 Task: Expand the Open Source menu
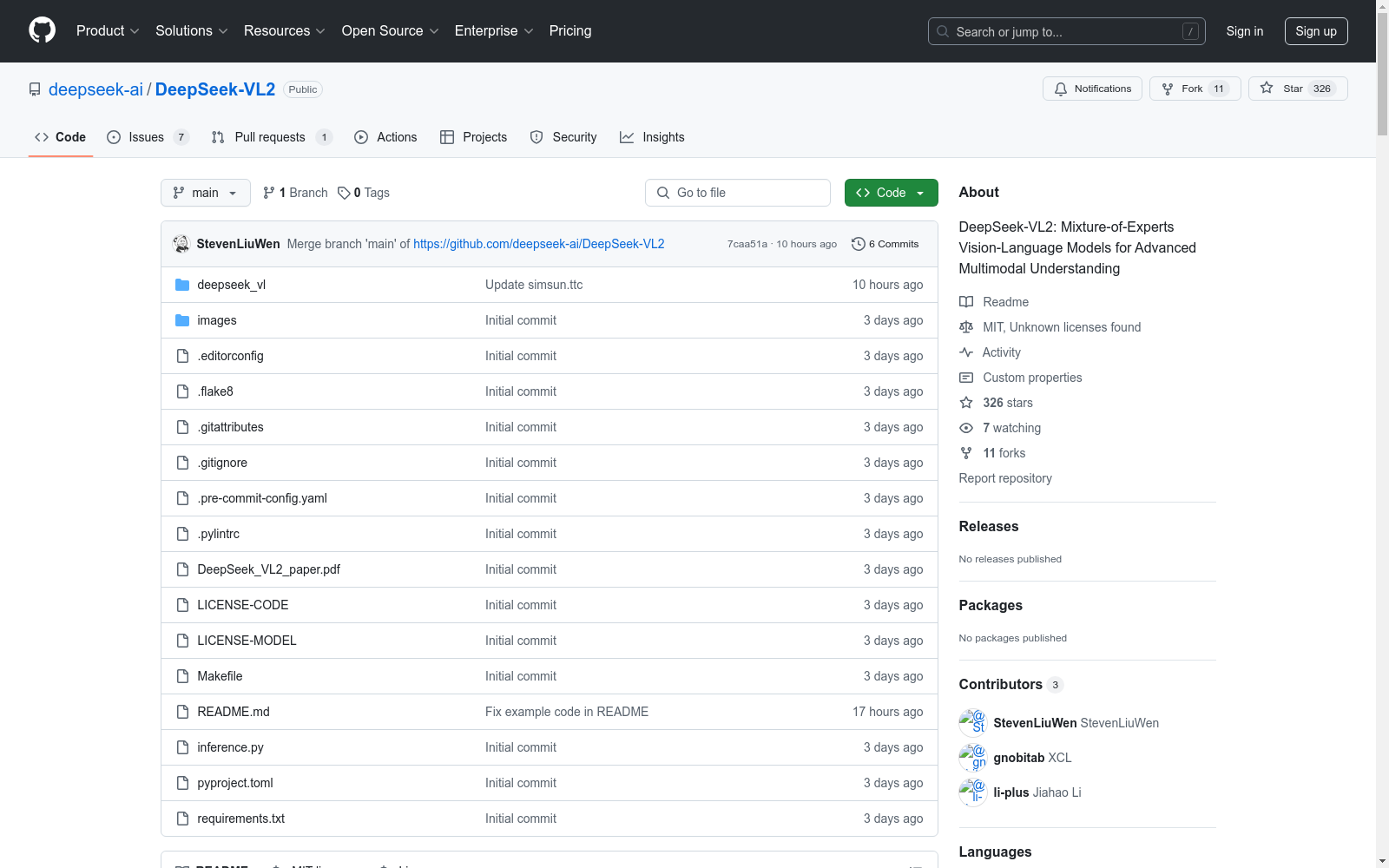391,30
